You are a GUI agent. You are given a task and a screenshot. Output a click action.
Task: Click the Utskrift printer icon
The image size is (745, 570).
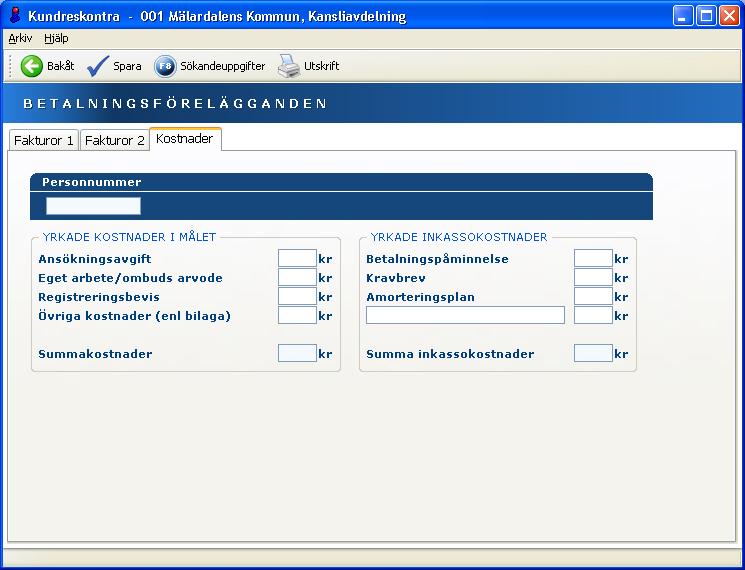(x=288, y=66)
